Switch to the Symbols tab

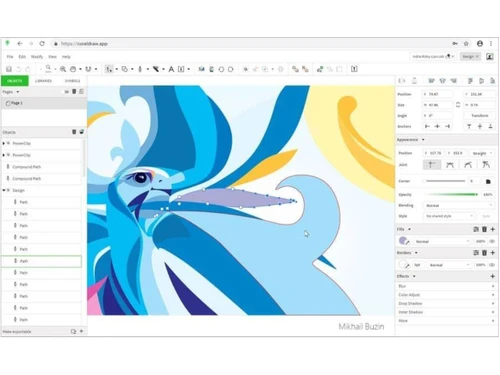(x=72, y=81)
